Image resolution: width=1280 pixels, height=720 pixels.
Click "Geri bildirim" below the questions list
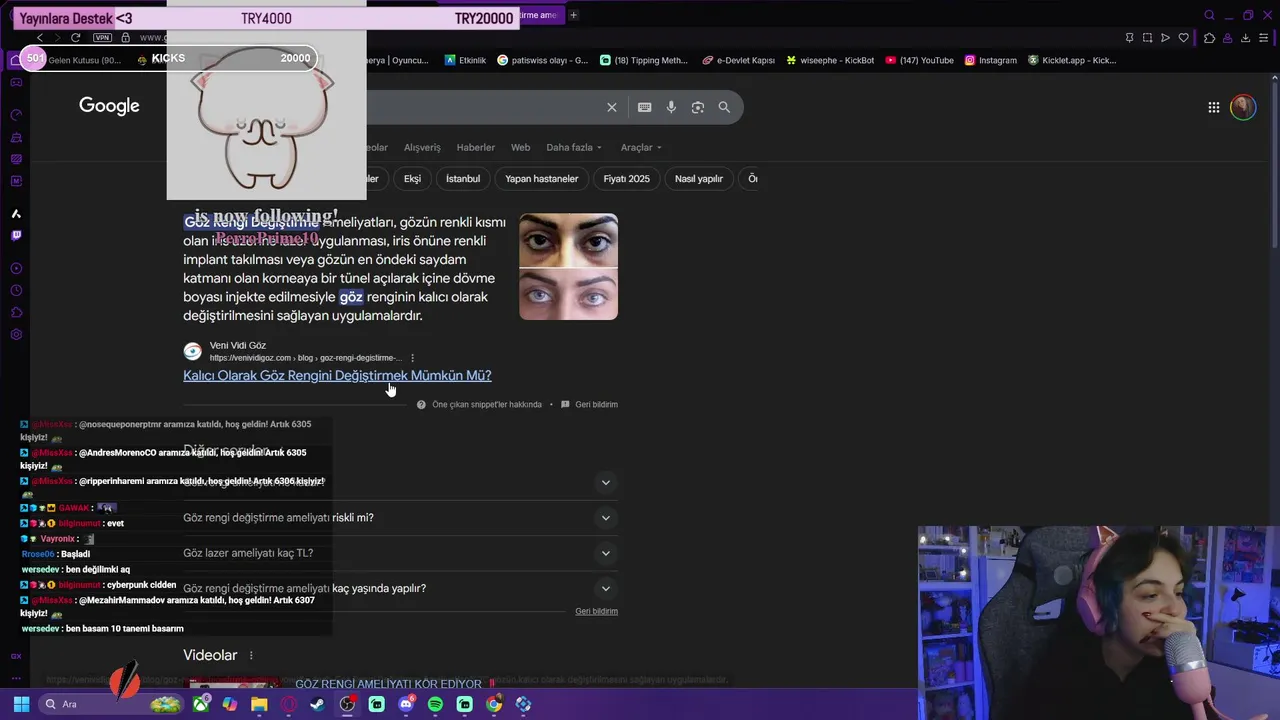tap(596, 611)
